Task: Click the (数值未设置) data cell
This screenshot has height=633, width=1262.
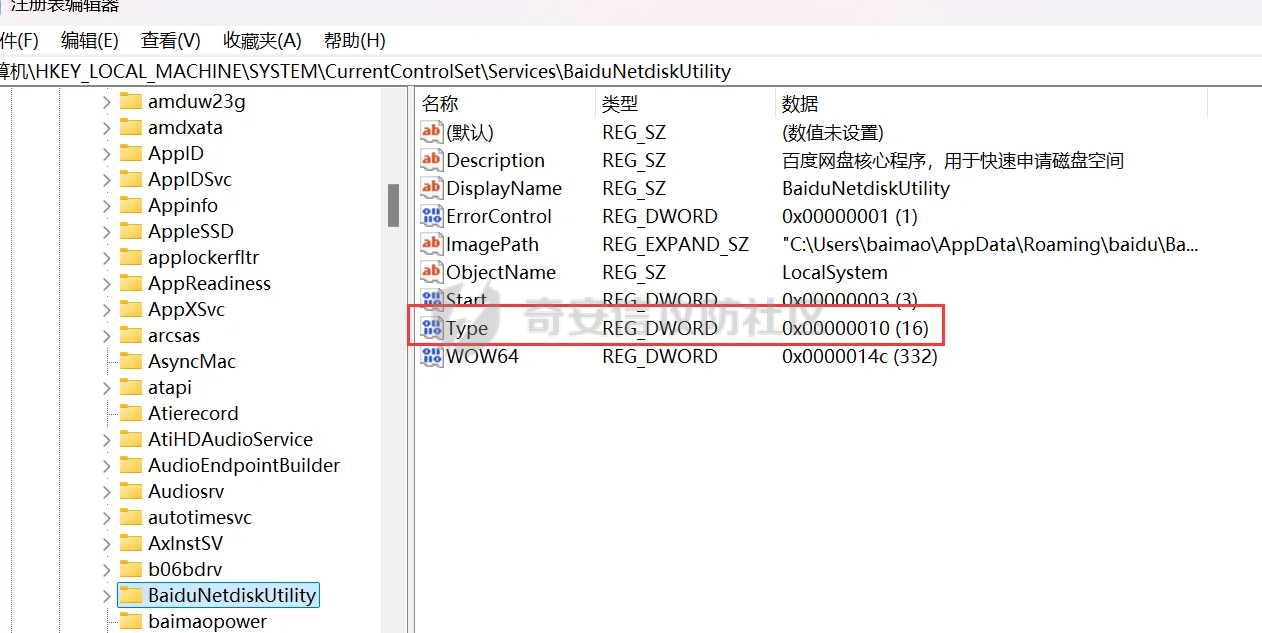Action: (x=833, y=132)
